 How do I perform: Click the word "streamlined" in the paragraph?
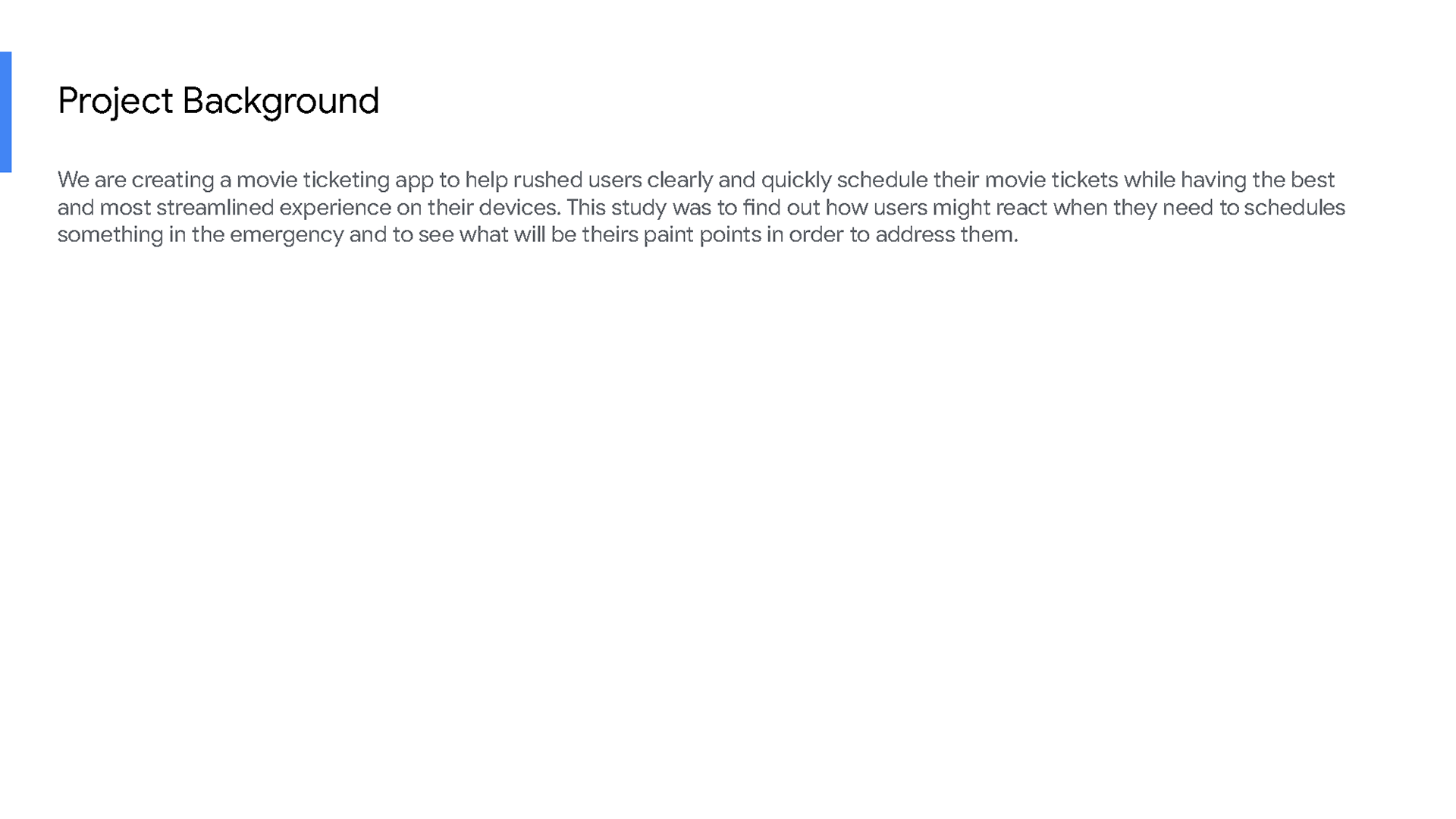coord(215,207)
